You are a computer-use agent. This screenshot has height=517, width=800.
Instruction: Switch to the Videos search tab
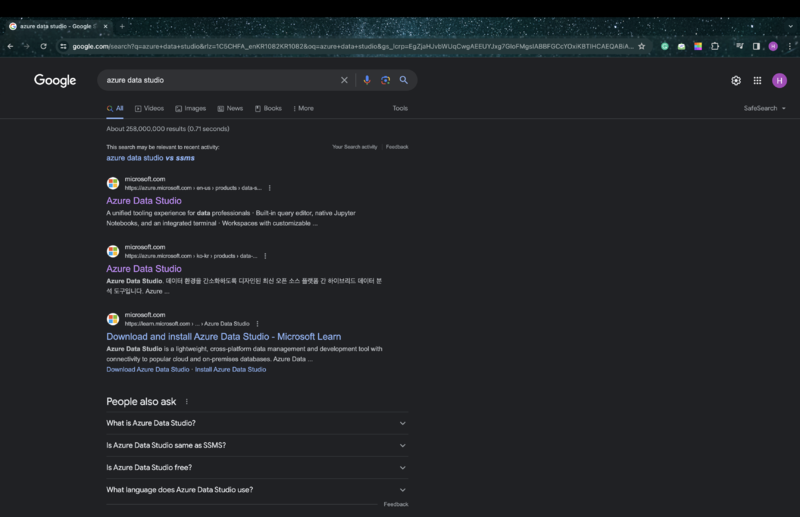coord(148,108)
